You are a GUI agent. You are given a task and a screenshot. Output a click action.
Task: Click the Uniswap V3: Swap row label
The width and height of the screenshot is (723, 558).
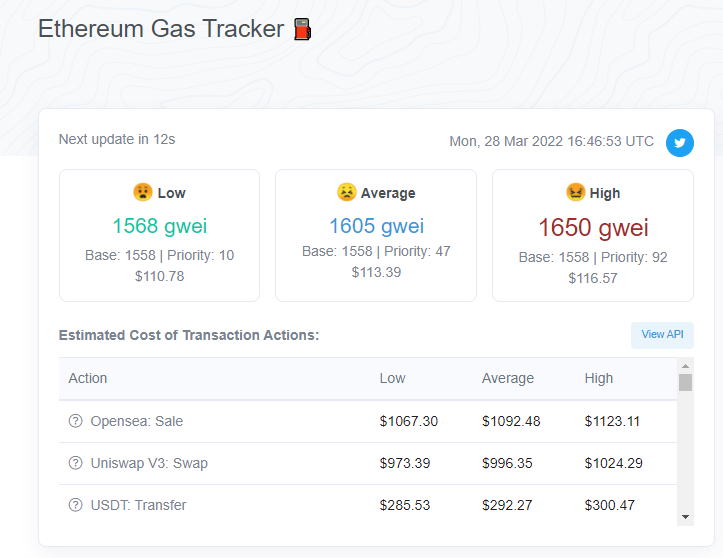point(149,463)
